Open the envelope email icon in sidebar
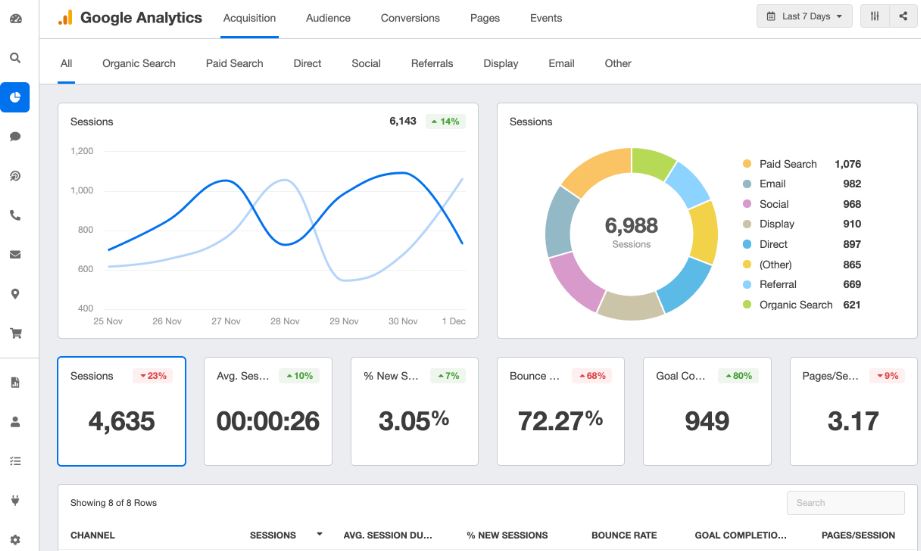 [x=16, y=254]
